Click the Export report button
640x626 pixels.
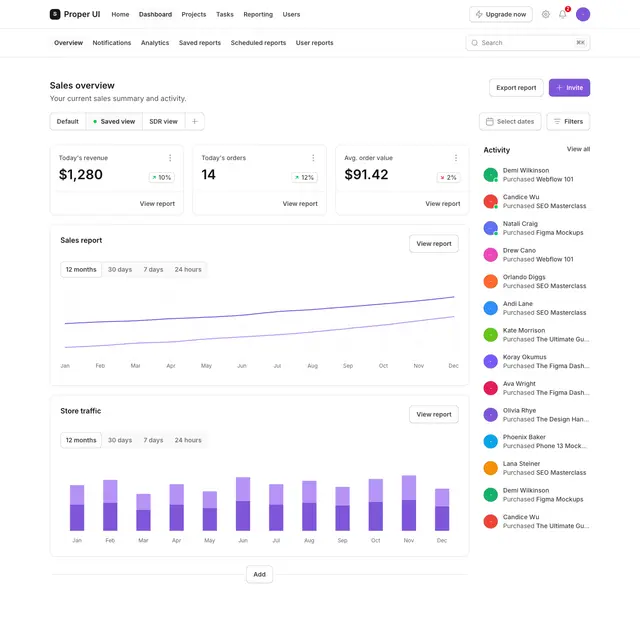(x=516, y=87)
